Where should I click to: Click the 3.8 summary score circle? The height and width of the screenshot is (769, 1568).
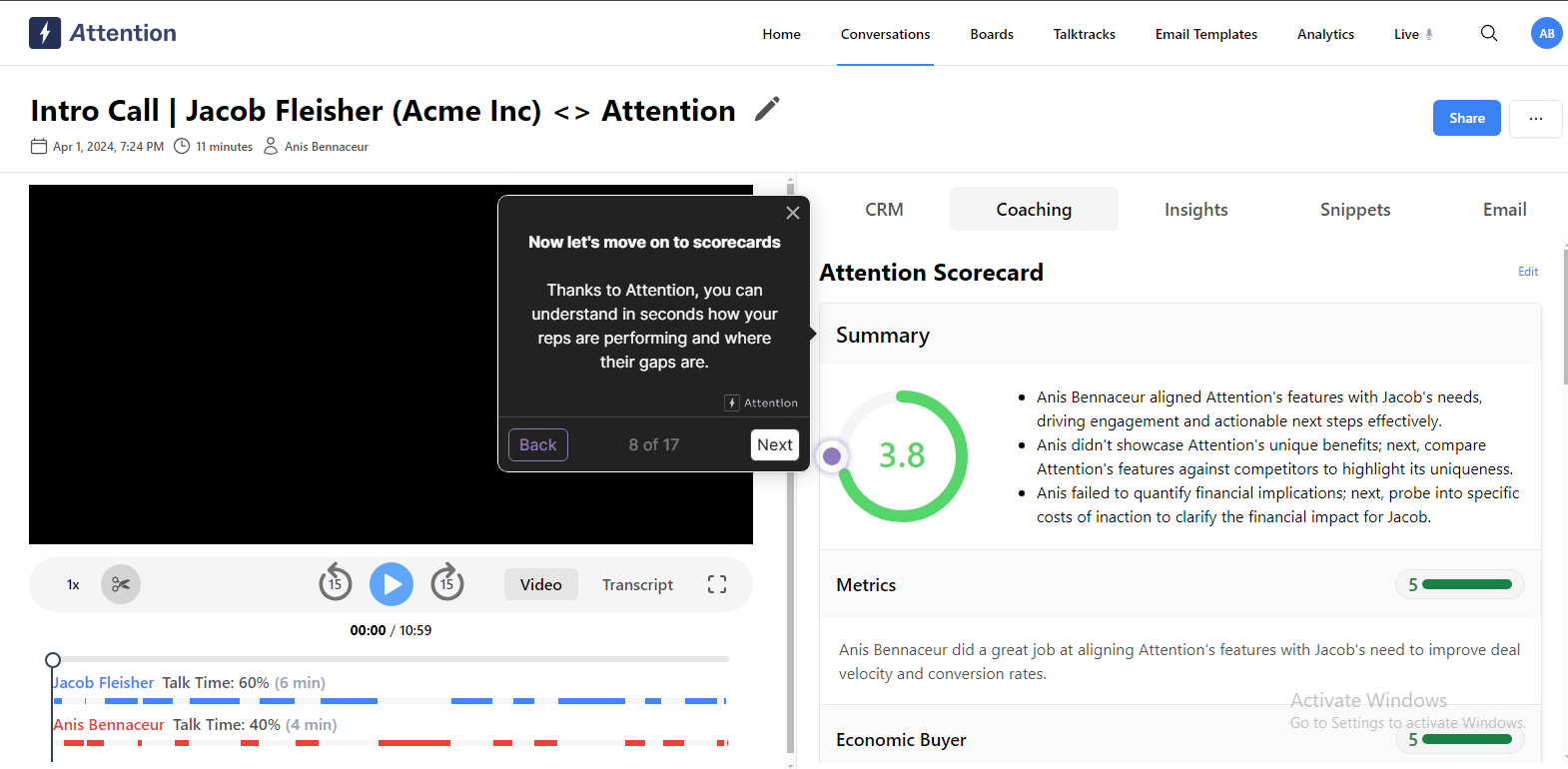pyautogui.click(x=903, y=456)
